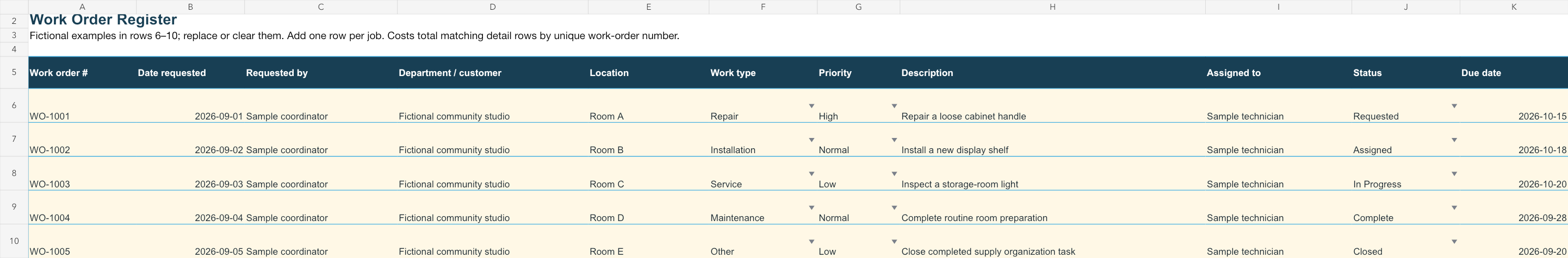Select row 5 header number
Image resolution: width=1568 pixels, height=258 pixels.
(14, 72)
